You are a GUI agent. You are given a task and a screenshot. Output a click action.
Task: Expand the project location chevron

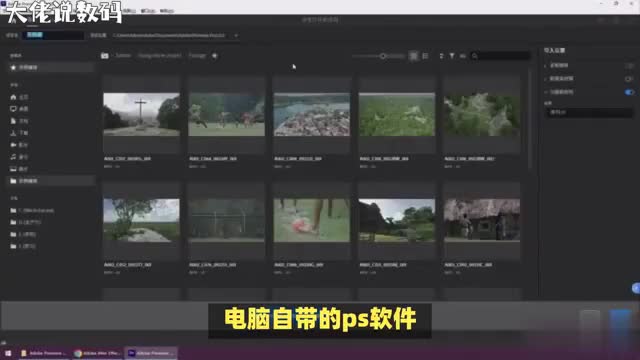pyautogui.click(x=236, y=36)
